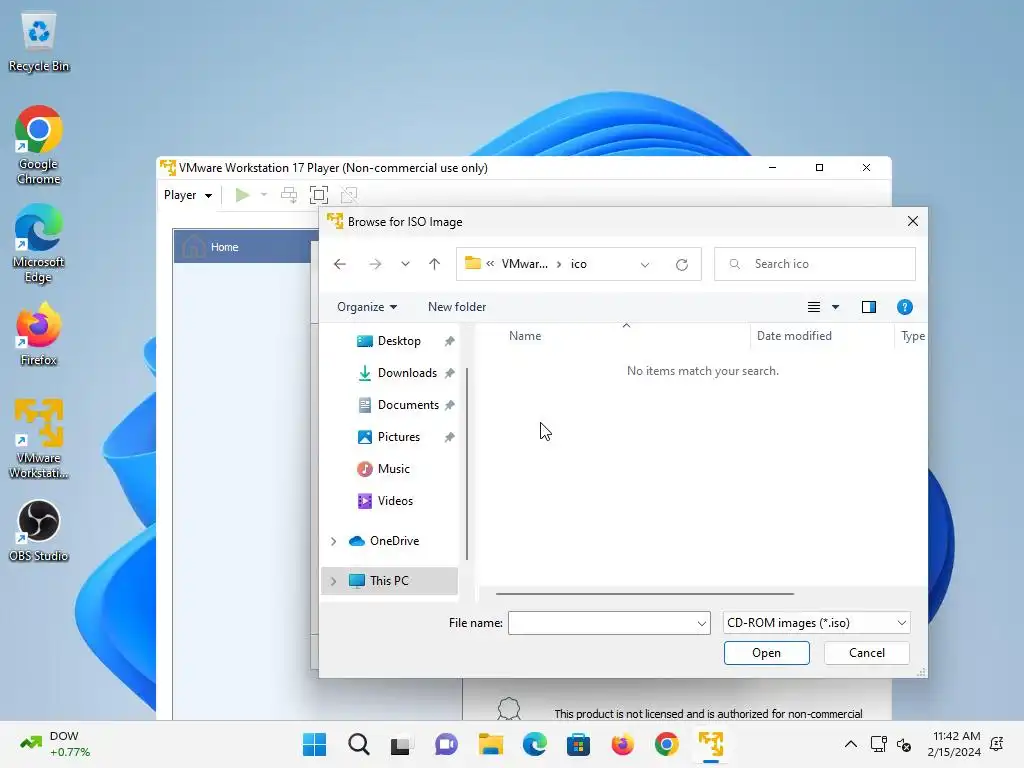
Task: Select VMware Workstation desktop shortcut
Action: pos(39,439)
